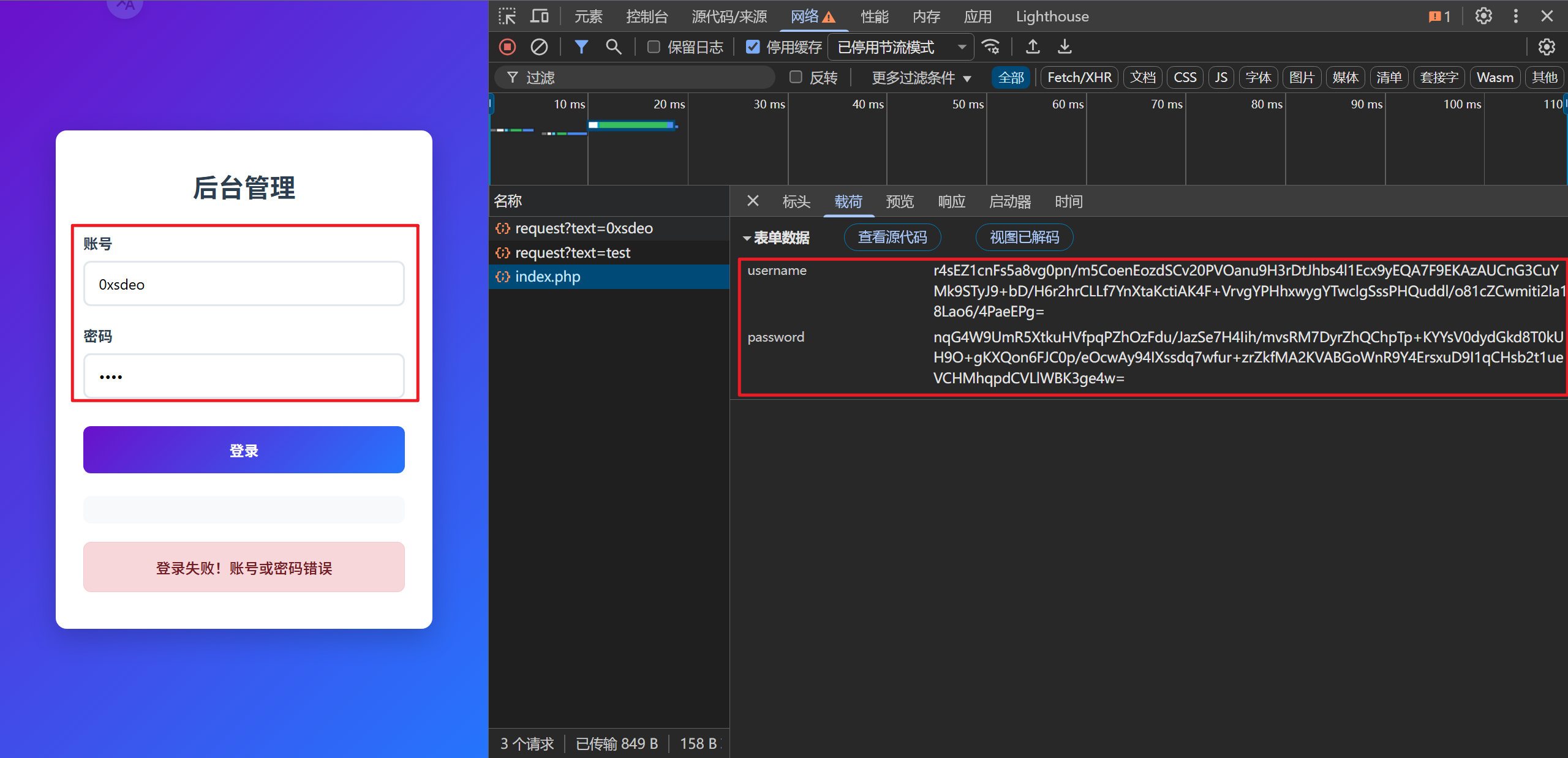Viewport: 1568px width, 758px height.
Task: Collapse the 表单数据 section
Action: [747, 238]
